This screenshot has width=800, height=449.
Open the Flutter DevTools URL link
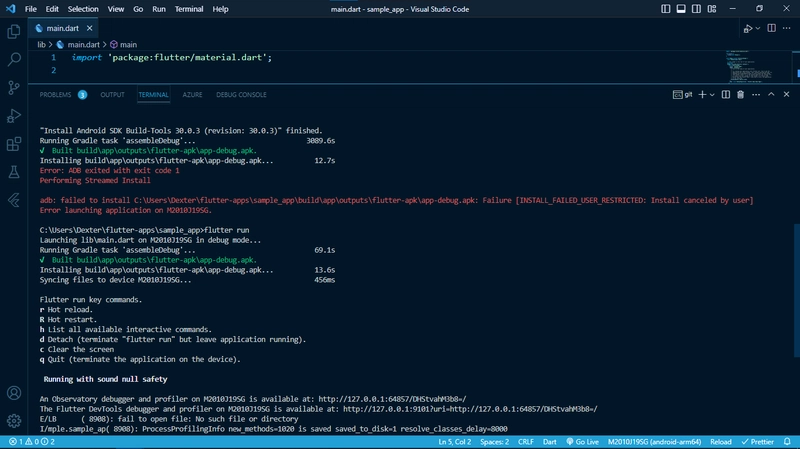click(x=470, y=409)
